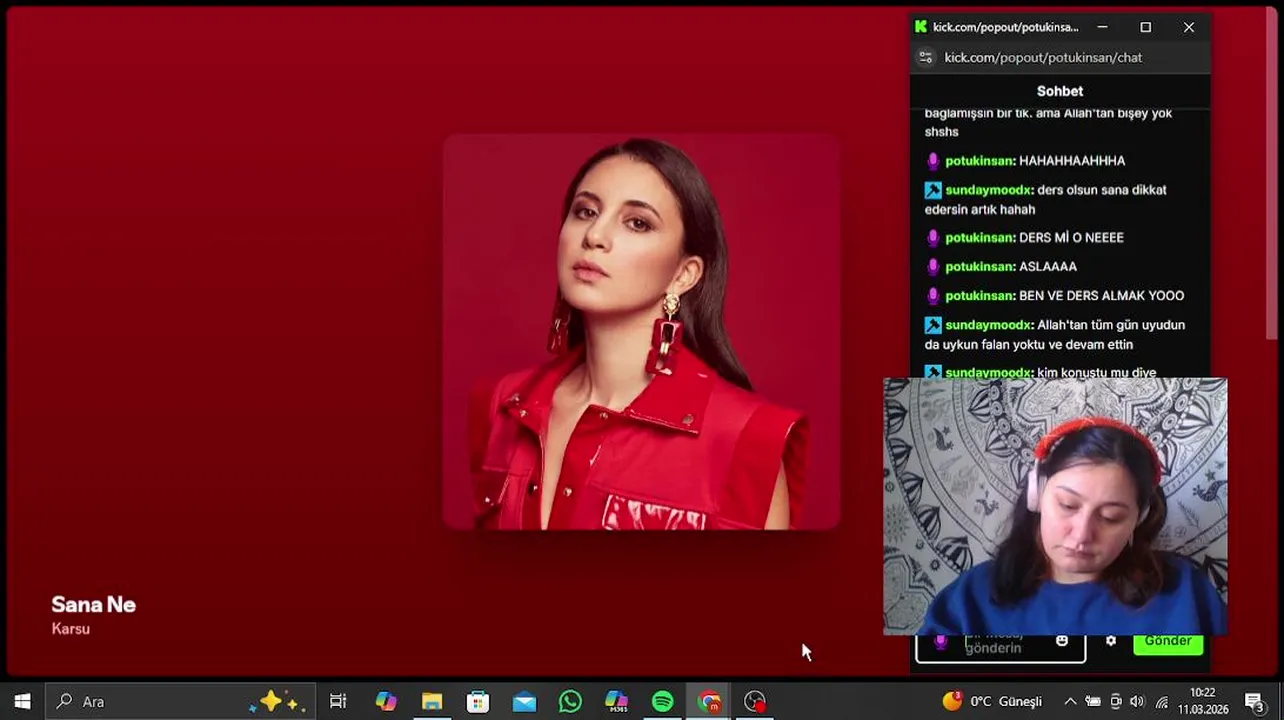Click the Kick favicon in chat window title bar
Viewport: 1284px width, 720px height.
click(921, 27)
